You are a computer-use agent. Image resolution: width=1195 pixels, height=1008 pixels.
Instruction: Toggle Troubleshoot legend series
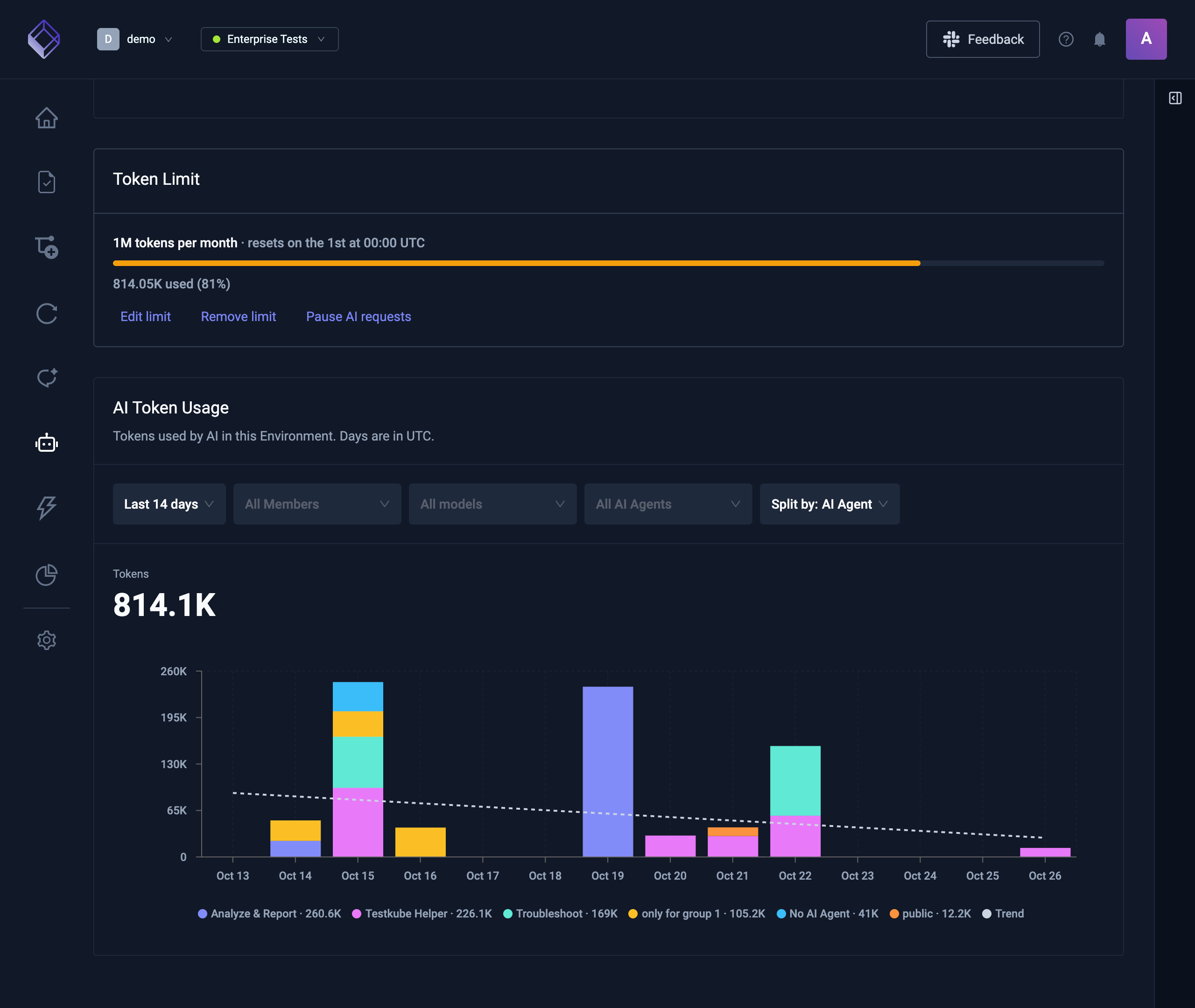click(560, 913)
